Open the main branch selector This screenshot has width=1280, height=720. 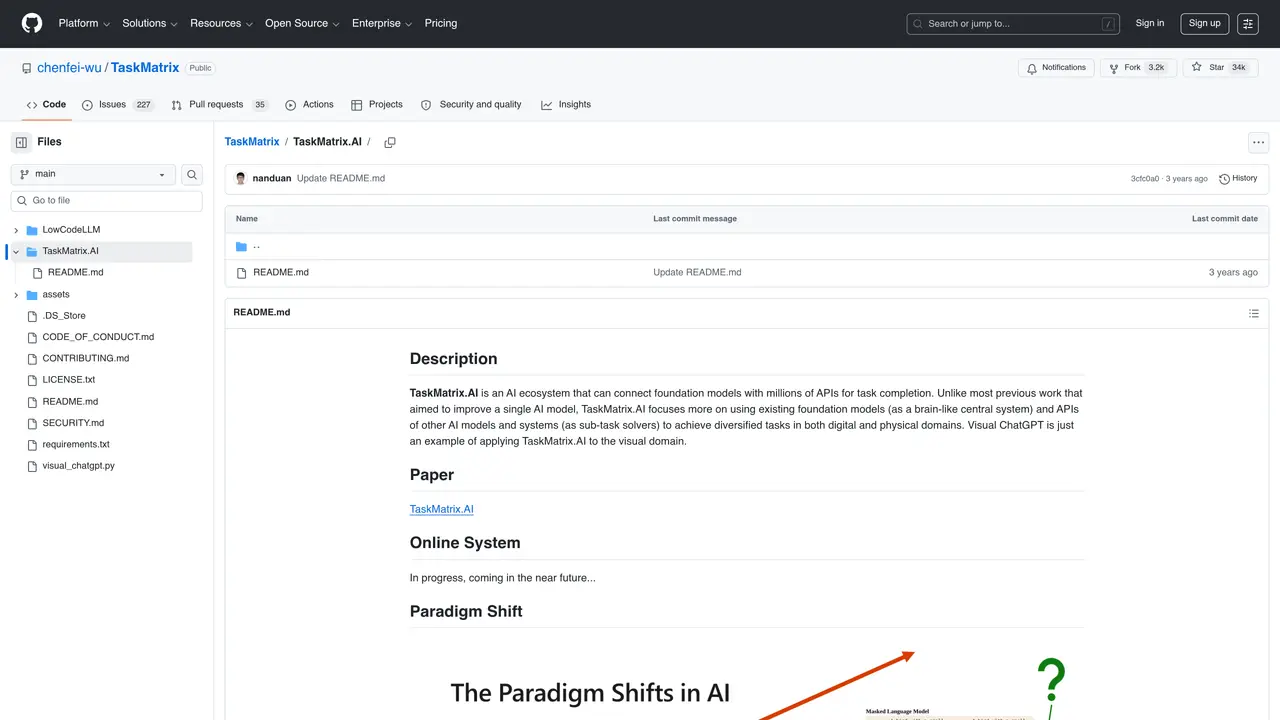[x=93, y=174]
